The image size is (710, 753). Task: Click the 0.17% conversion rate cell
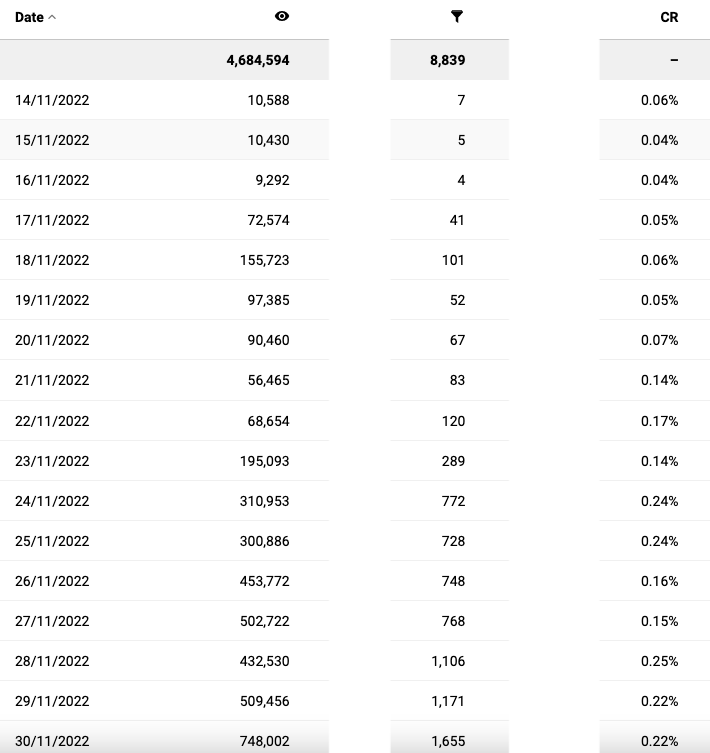[659, 420]
